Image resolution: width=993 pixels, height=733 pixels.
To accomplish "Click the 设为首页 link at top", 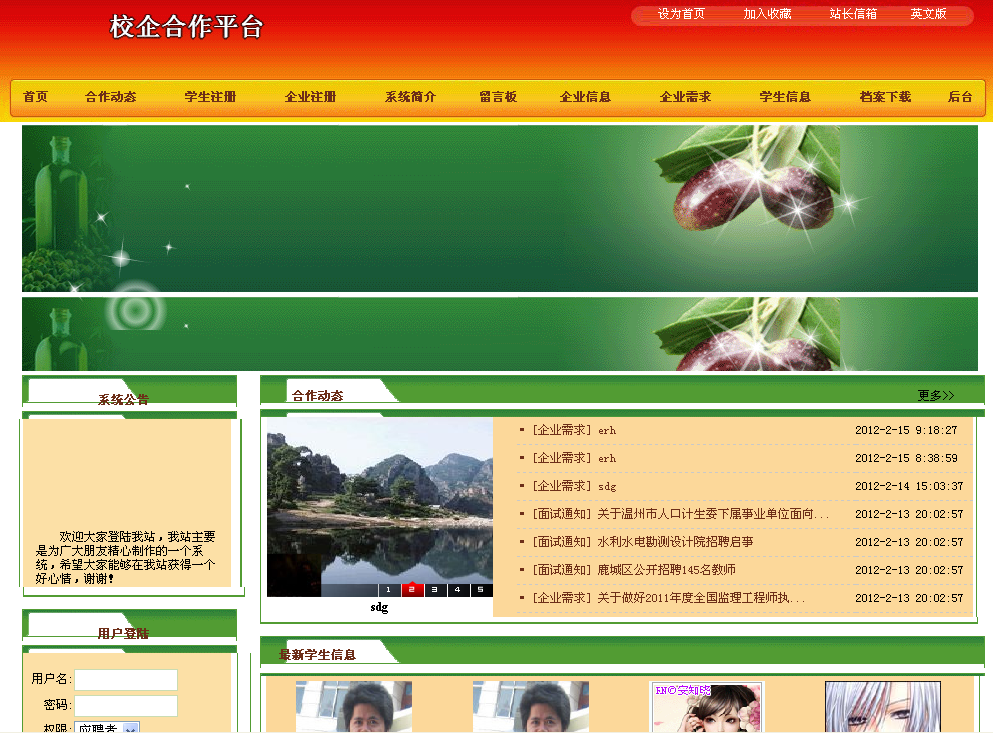I will 681,14.
